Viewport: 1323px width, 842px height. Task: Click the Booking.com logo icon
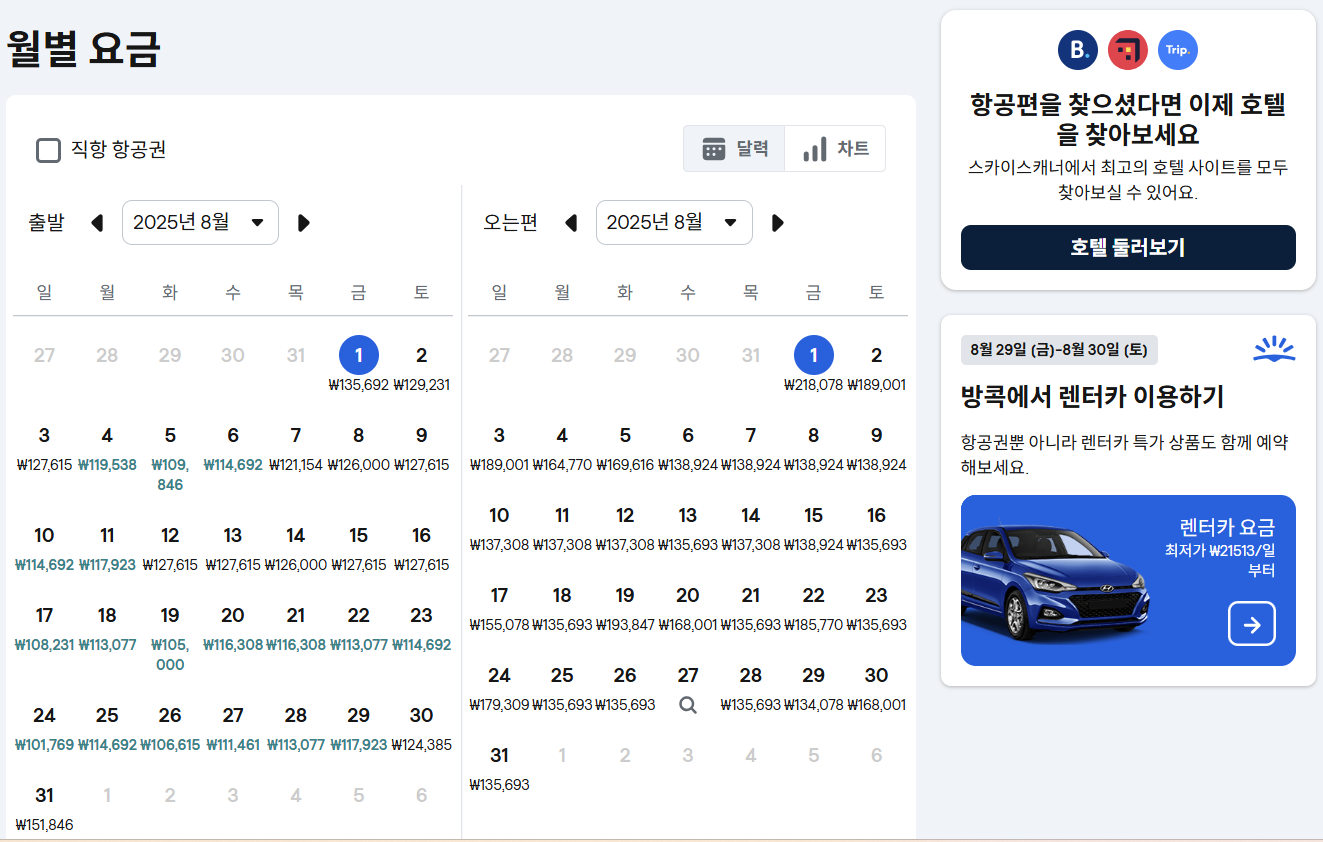tap(1078, 50)
